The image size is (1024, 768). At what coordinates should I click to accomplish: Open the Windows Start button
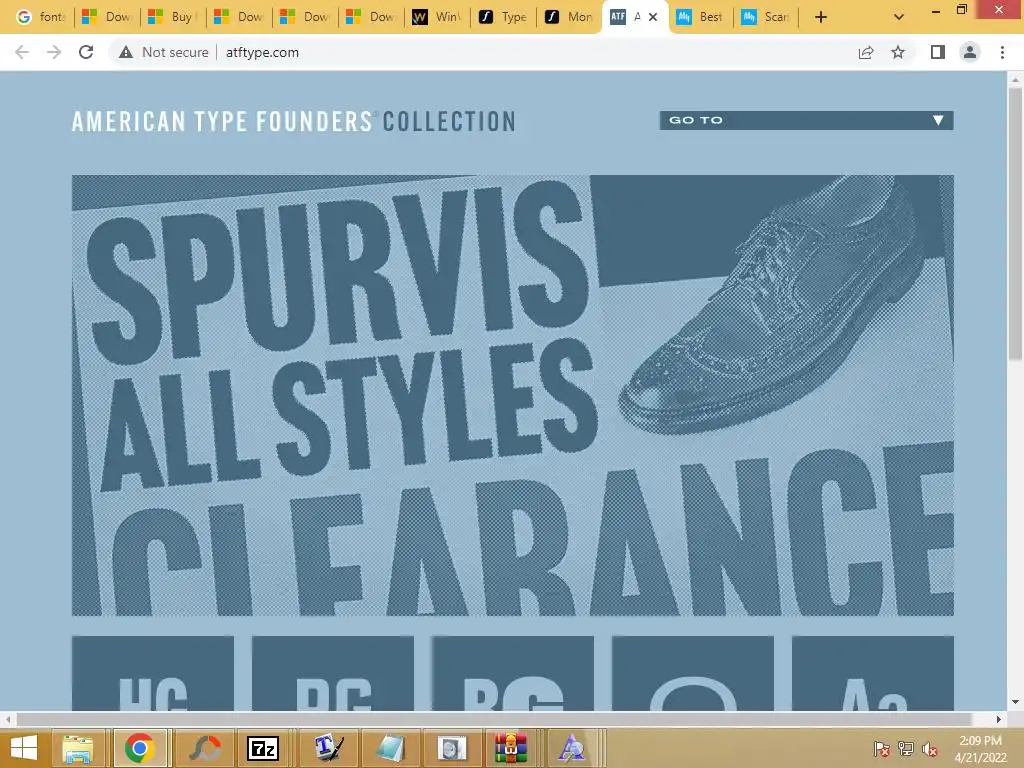pyautogui.click(x=24, y=748)
